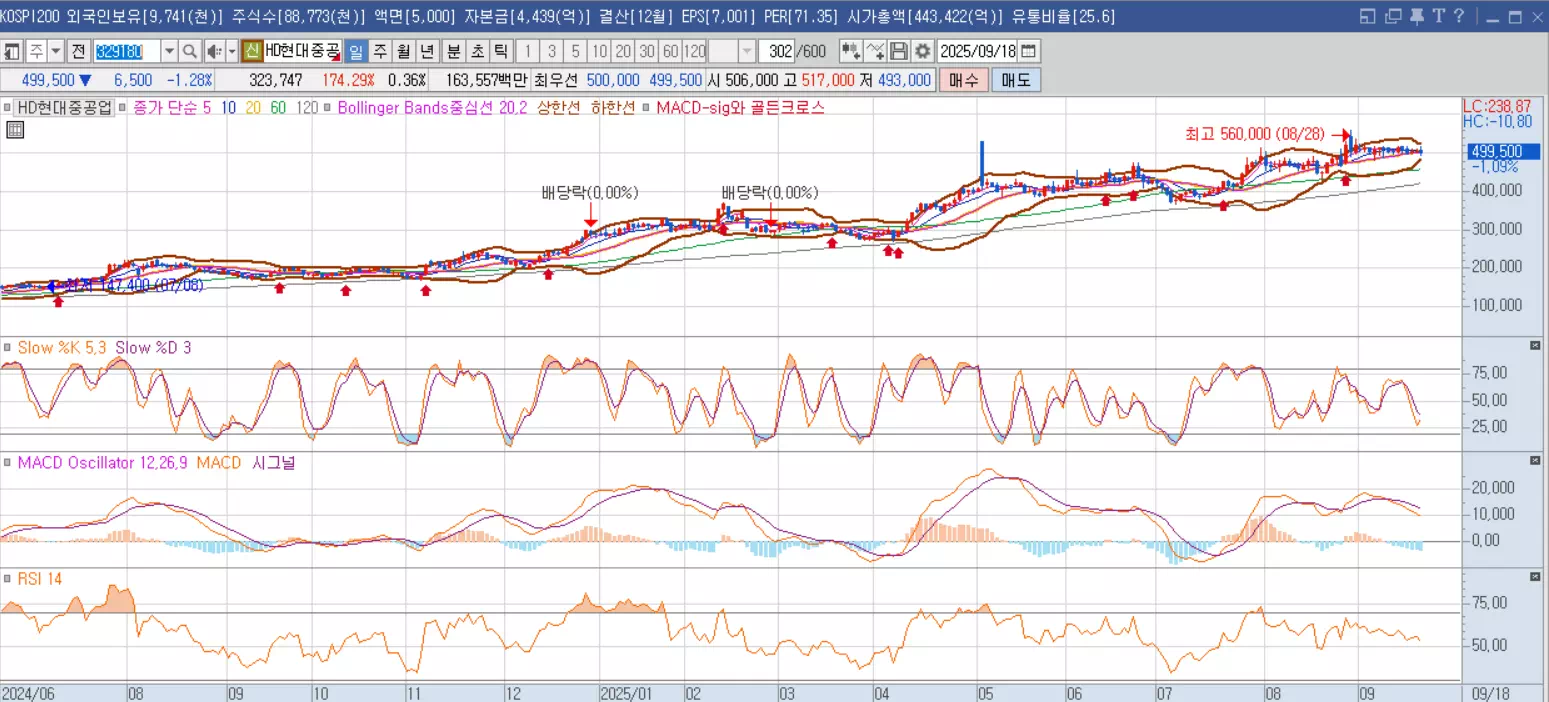Open dropdown arrow next to the 주 button
Viewport: 1549px width, 702px height.
click(56, 51)
